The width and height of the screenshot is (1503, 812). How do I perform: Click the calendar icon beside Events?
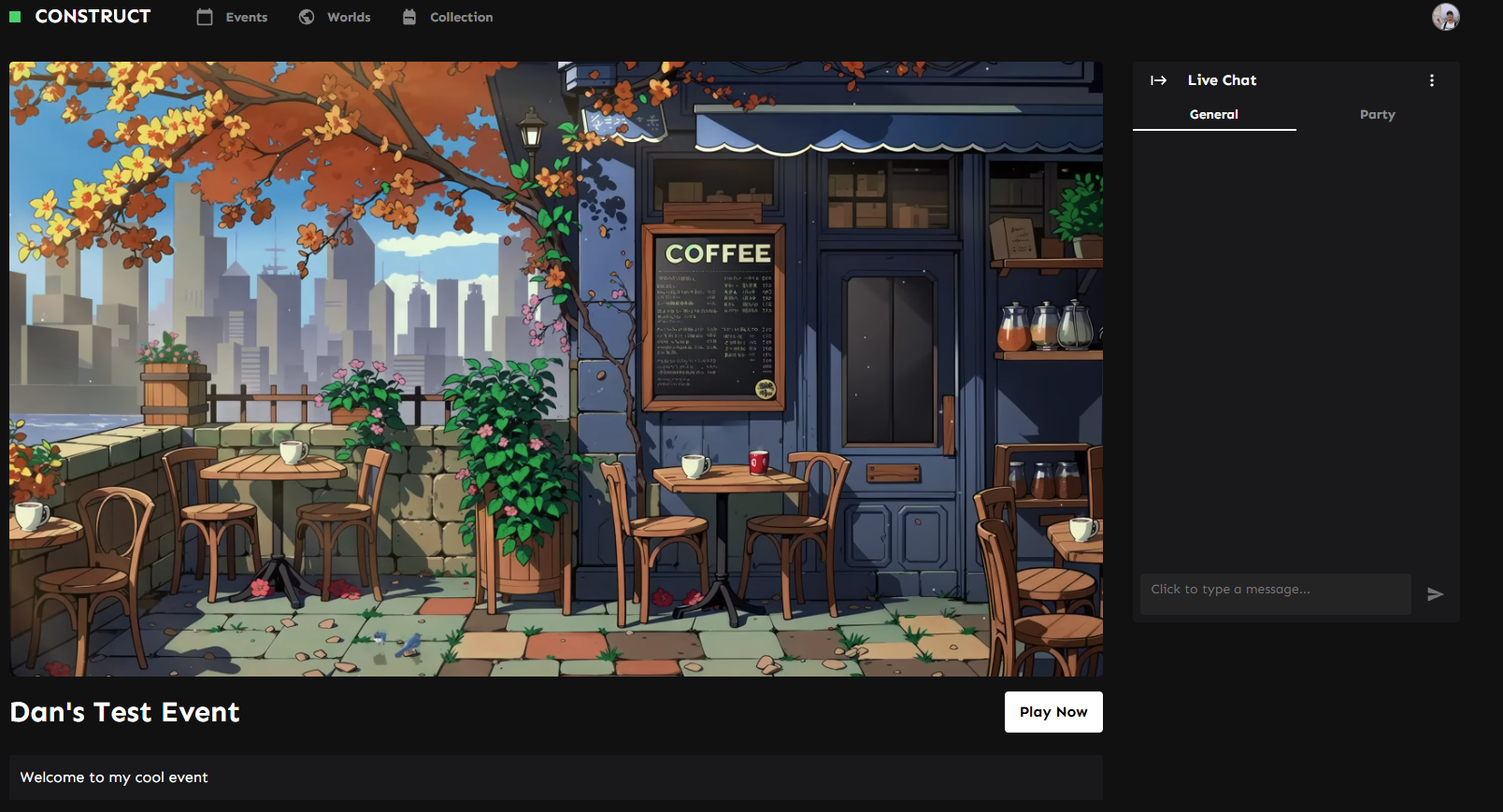click(x=205, y=17)
